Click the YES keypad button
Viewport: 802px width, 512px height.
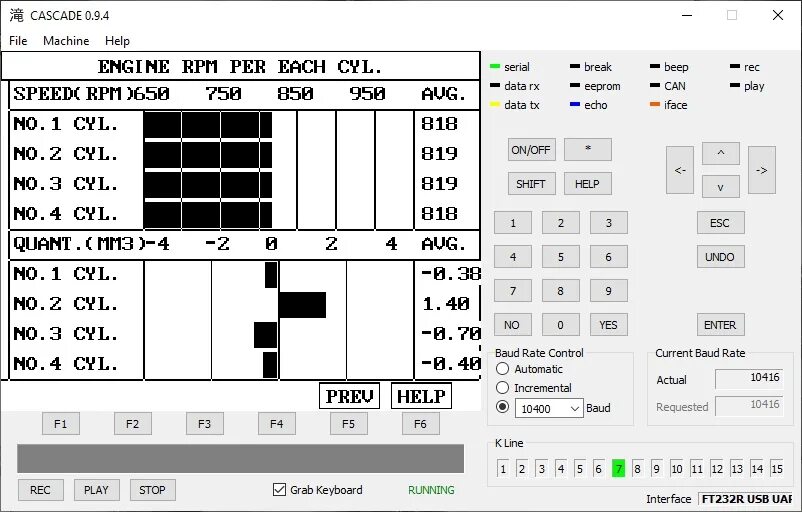coord(609,325)
